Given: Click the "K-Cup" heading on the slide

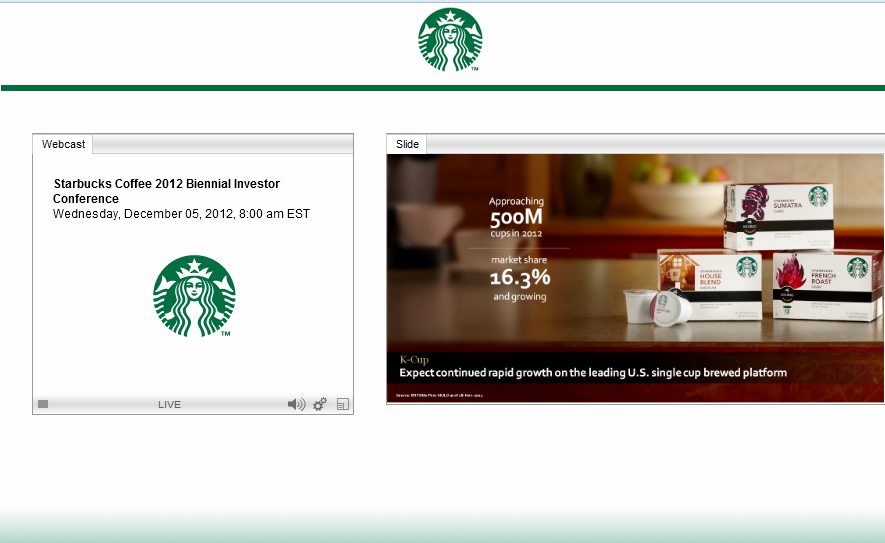Looking at the screenshot, I should point(414,360).
